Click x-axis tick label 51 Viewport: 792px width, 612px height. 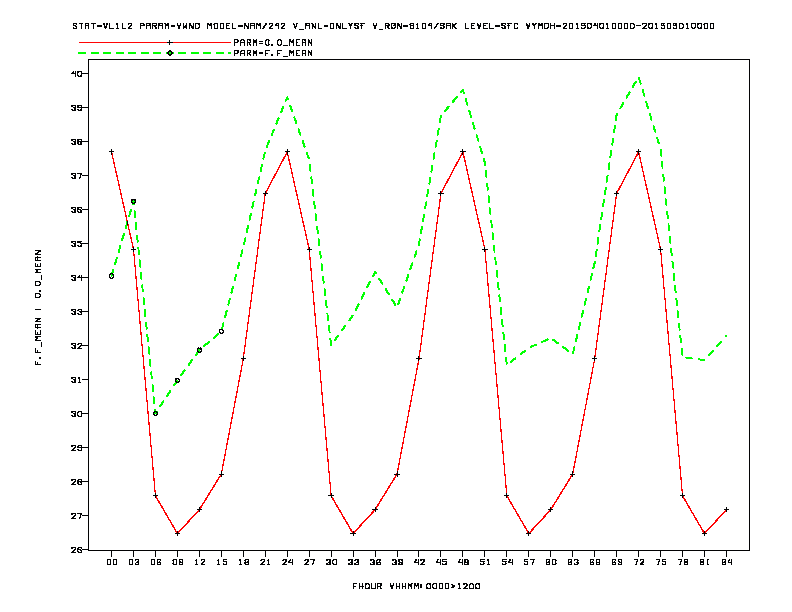[485, 562]
